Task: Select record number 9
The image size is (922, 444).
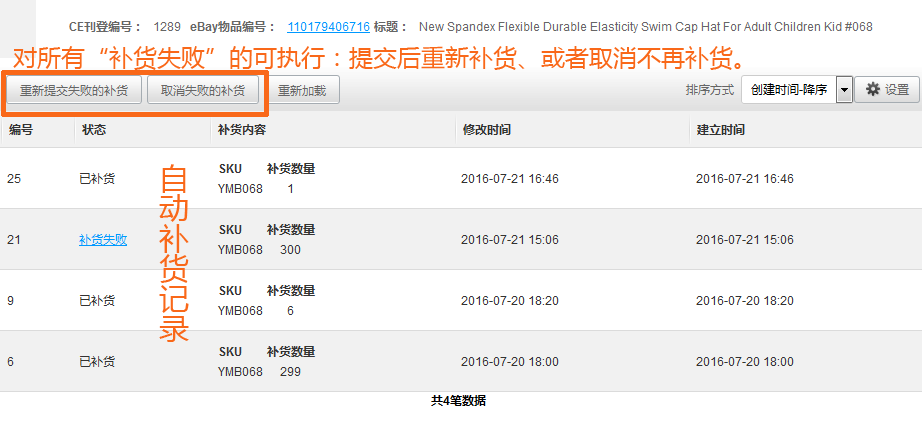Action: click(x=11, y=301)
